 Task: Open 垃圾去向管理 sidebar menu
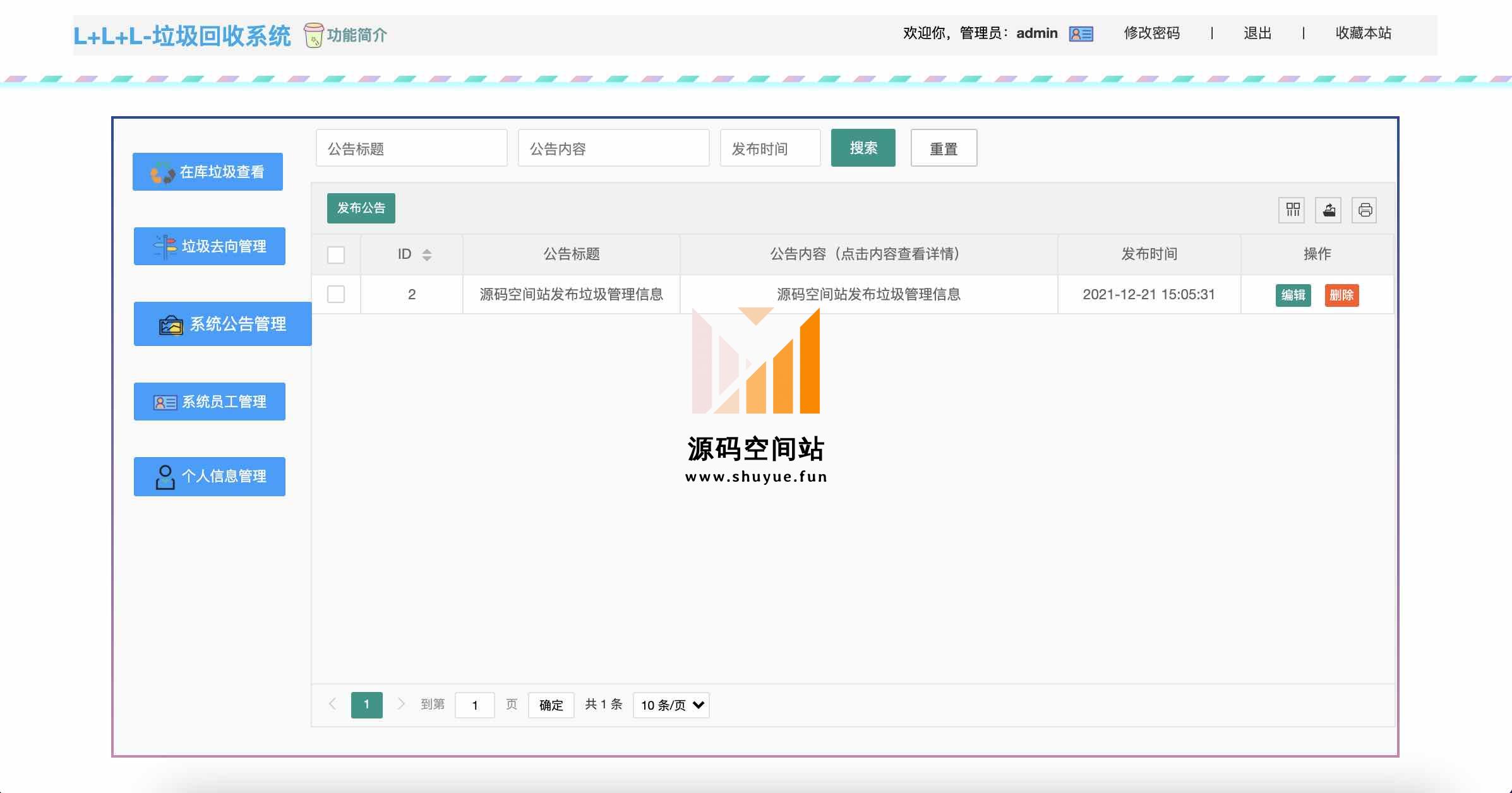coord(210,246)
